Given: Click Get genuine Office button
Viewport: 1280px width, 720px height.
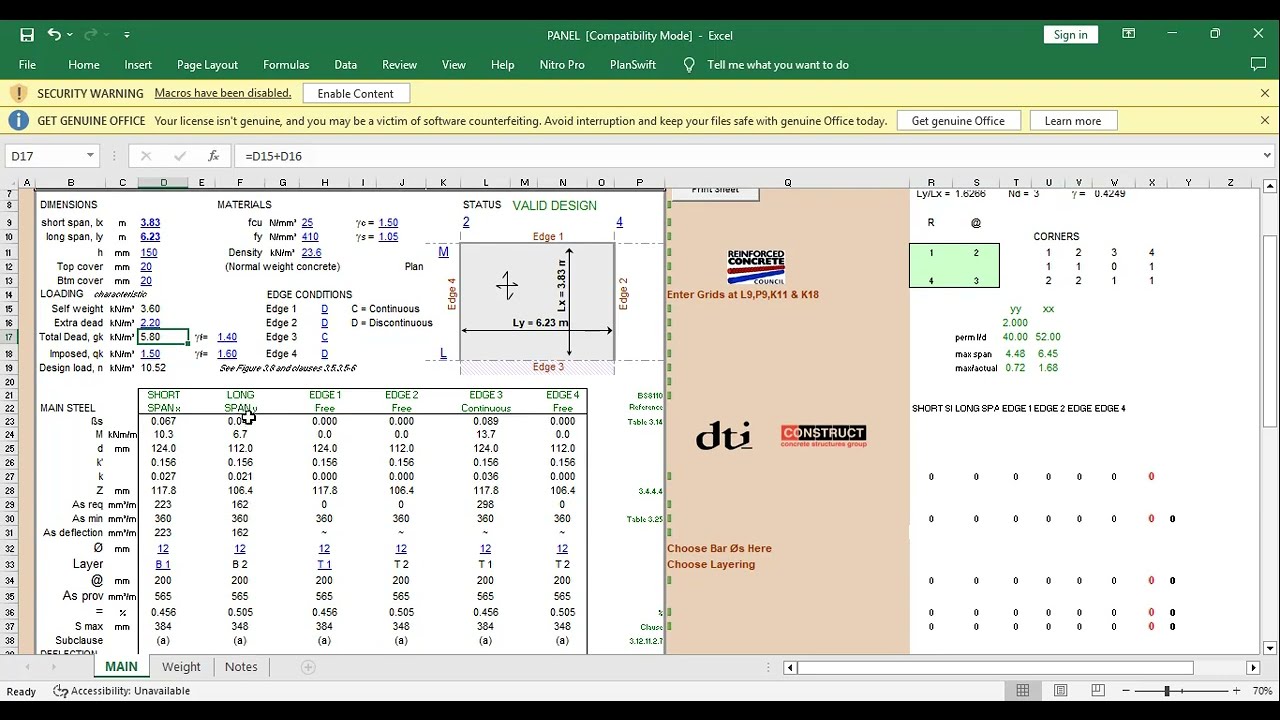Looking at the screenshot, I should [958, 121].
